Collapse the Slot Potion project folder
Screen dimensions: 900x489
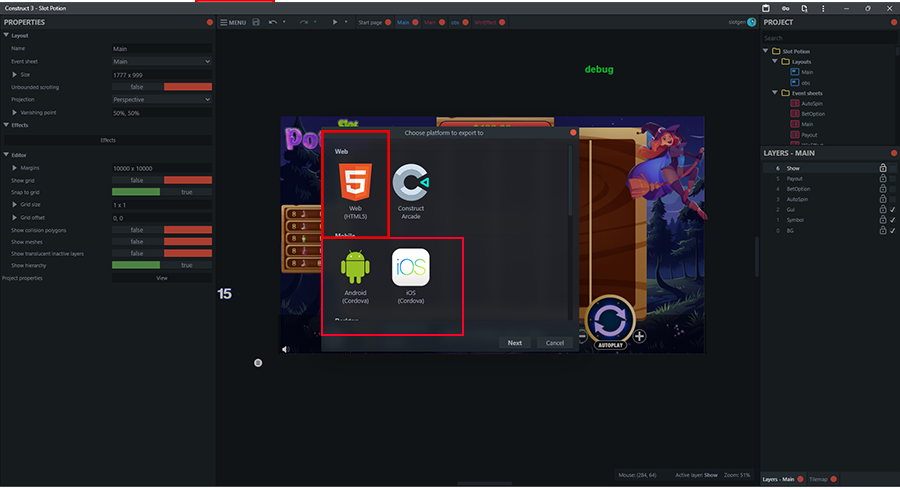pos(765,51)
